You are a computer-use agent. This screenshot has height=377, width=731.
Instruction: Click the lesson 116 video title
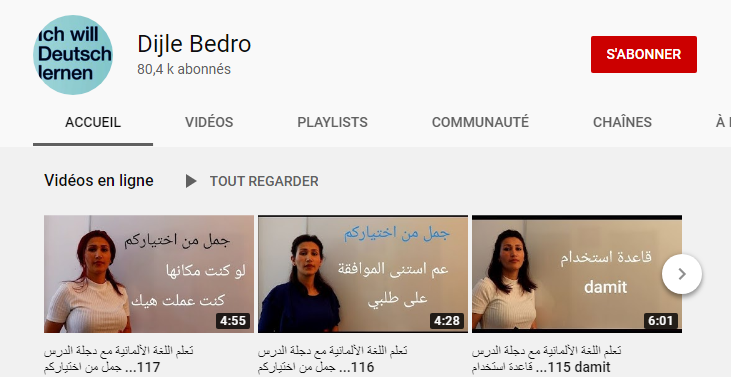click(332, 359)
